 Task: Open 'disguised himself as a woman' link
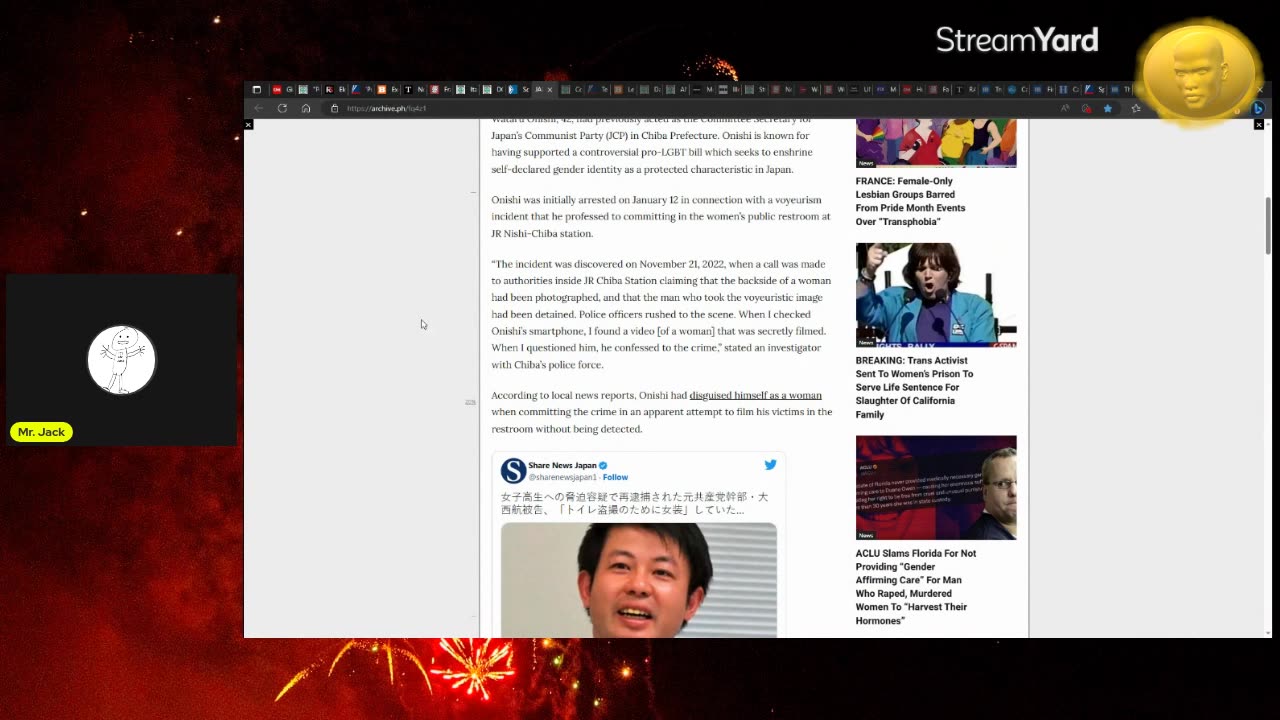click(755, 395)
